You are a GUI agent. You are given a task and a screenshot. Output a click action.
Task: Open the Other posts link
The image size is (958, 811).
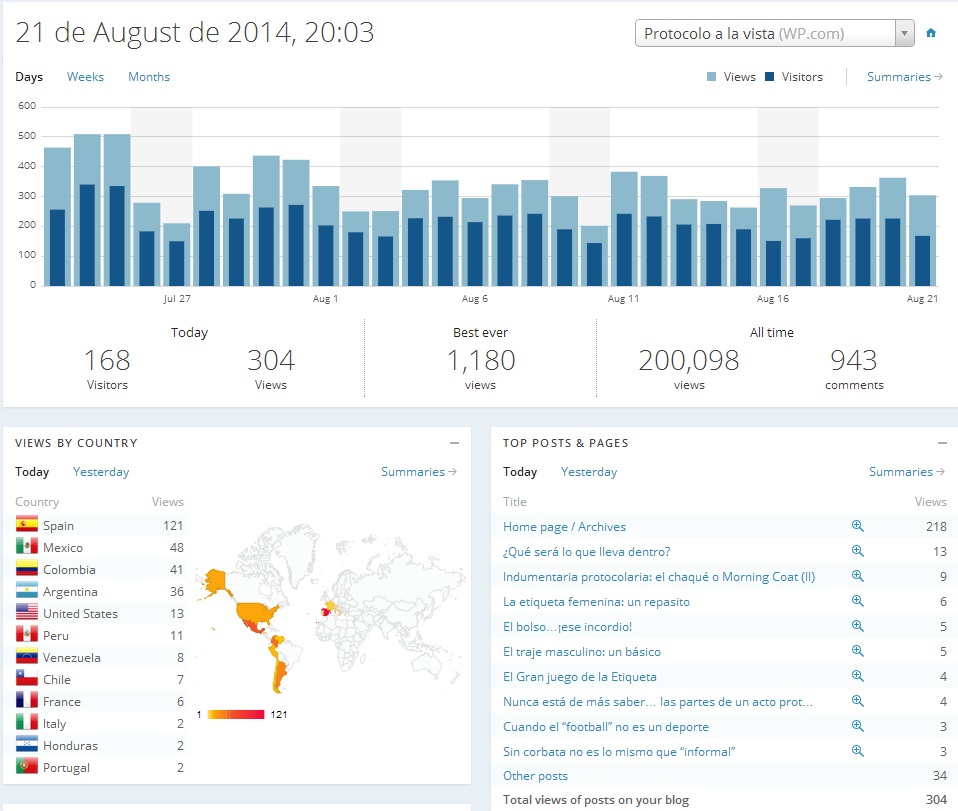click(535, 776)
